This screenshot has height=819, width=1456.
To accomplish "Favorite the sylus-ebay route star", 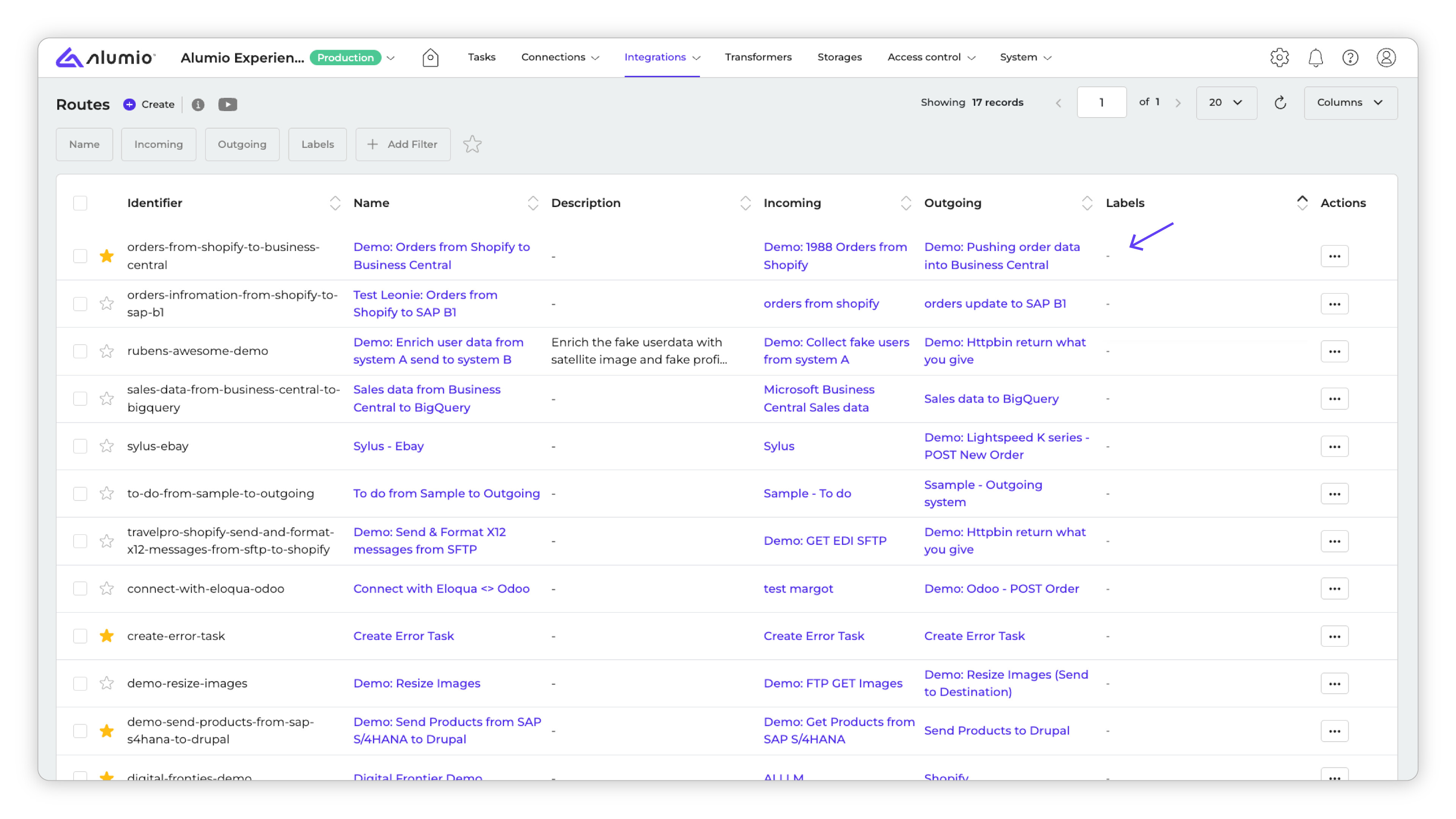I will (x=106, y=446).
